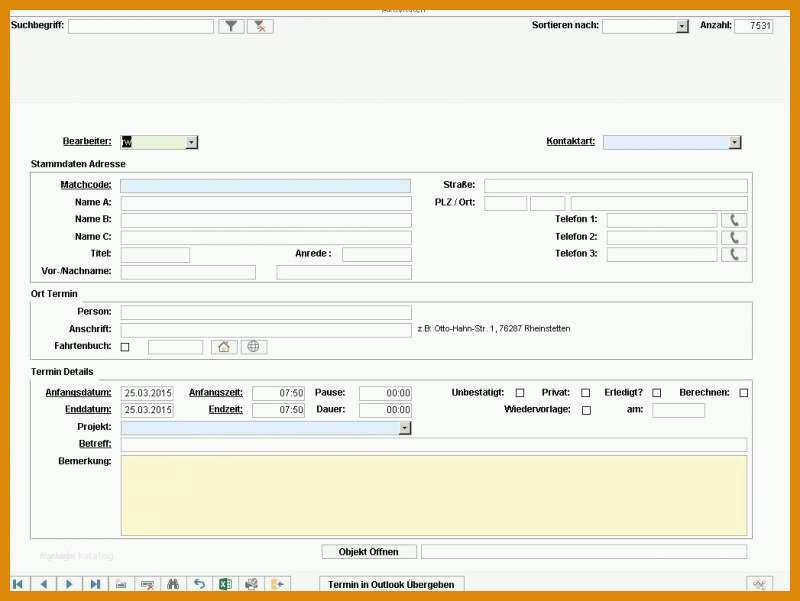Expand the Projekt dropdown
This screenshot has width=800, height=601.
pos(405,428)
